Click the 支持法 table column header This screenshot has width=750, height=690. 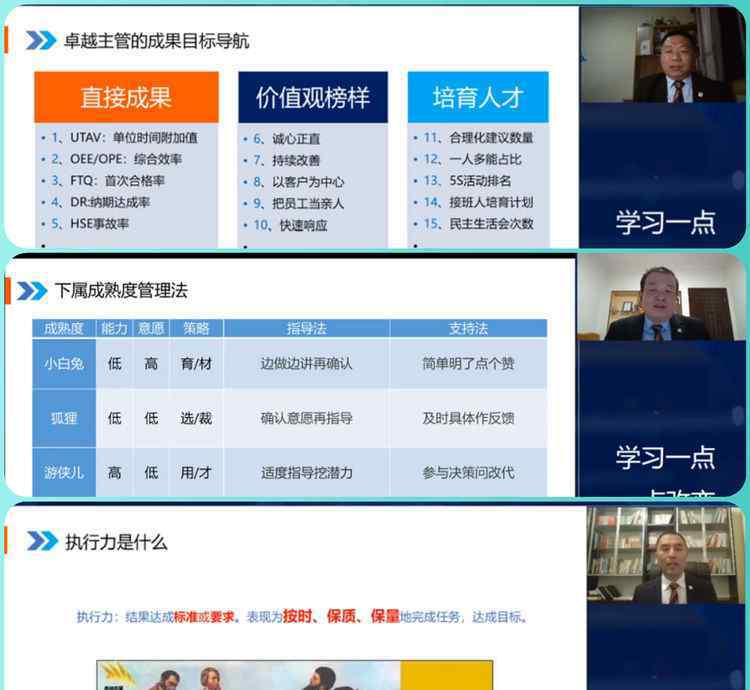(x=468, y=328)
